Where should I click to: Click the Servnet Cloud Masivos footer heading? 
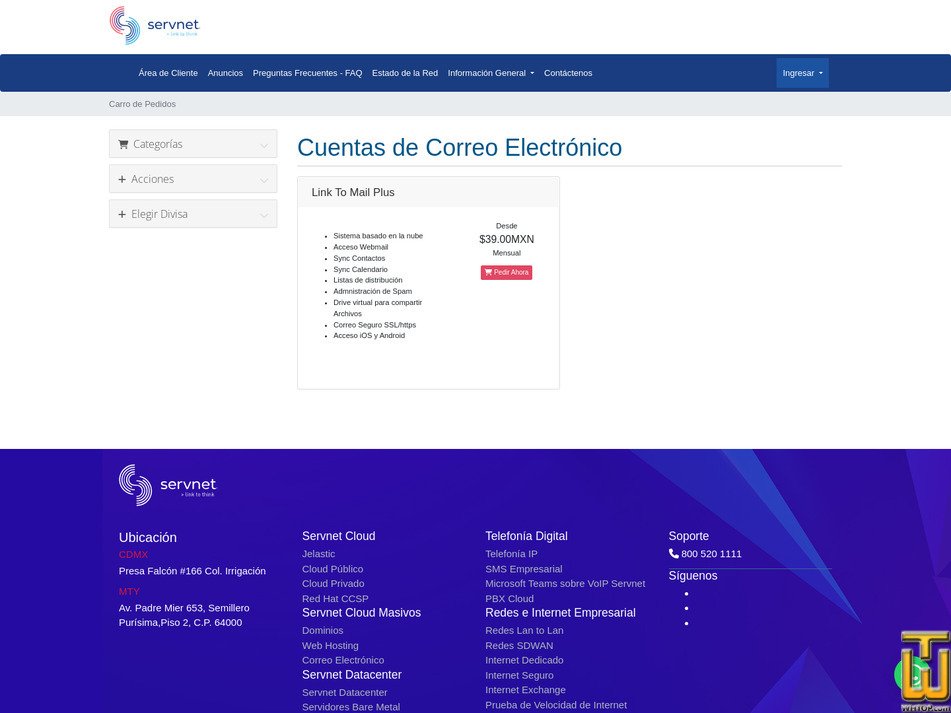[361, 613]
